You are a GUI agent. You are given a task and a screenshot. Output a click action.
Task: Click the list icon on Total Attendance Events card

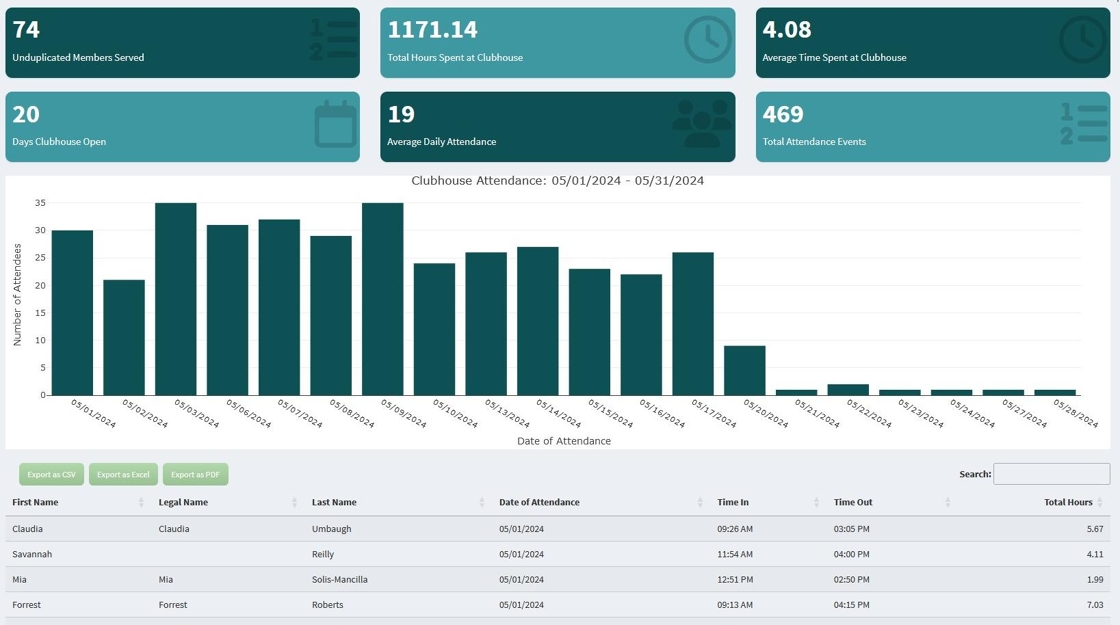pos(1084,124)
